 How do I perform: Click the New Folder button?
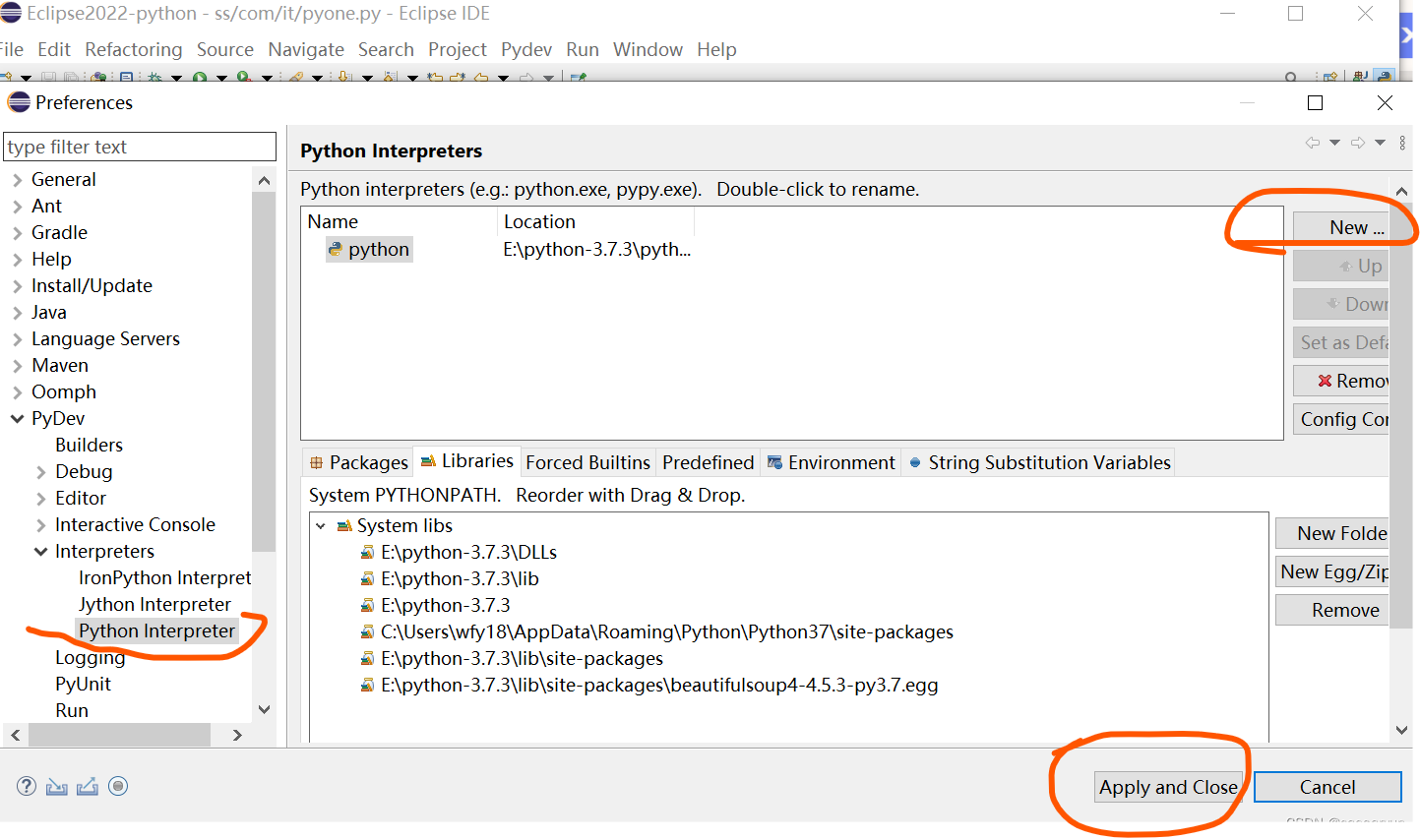click(x=1331, y=533)
